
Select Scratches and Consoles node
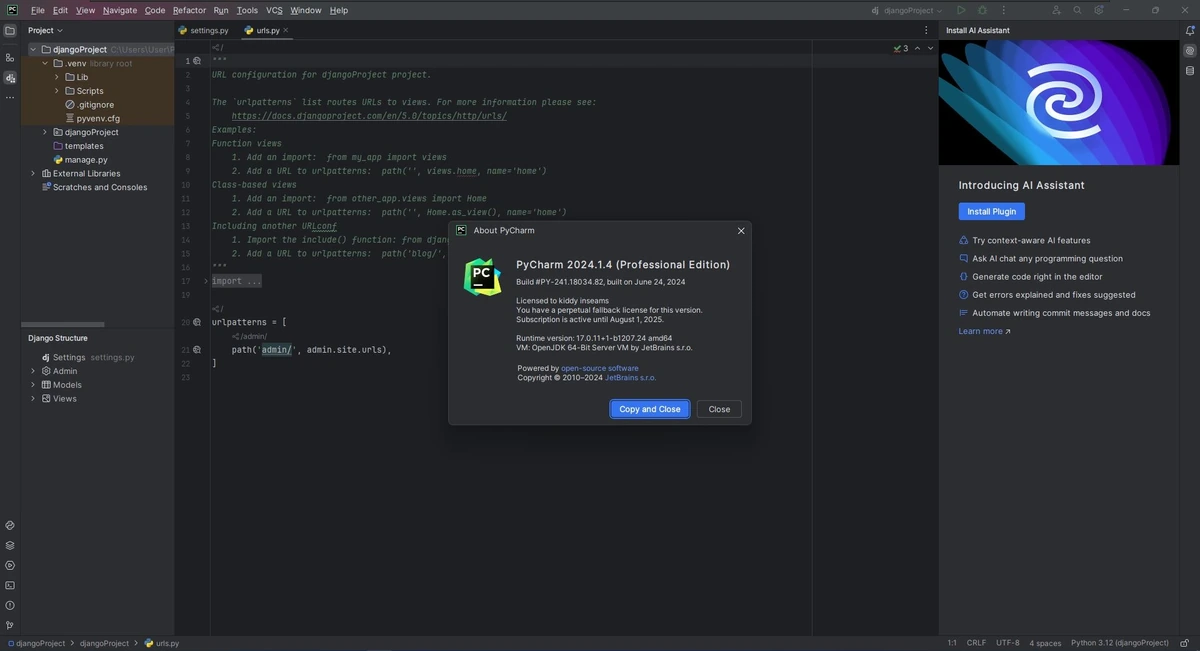tap(100, 187)
